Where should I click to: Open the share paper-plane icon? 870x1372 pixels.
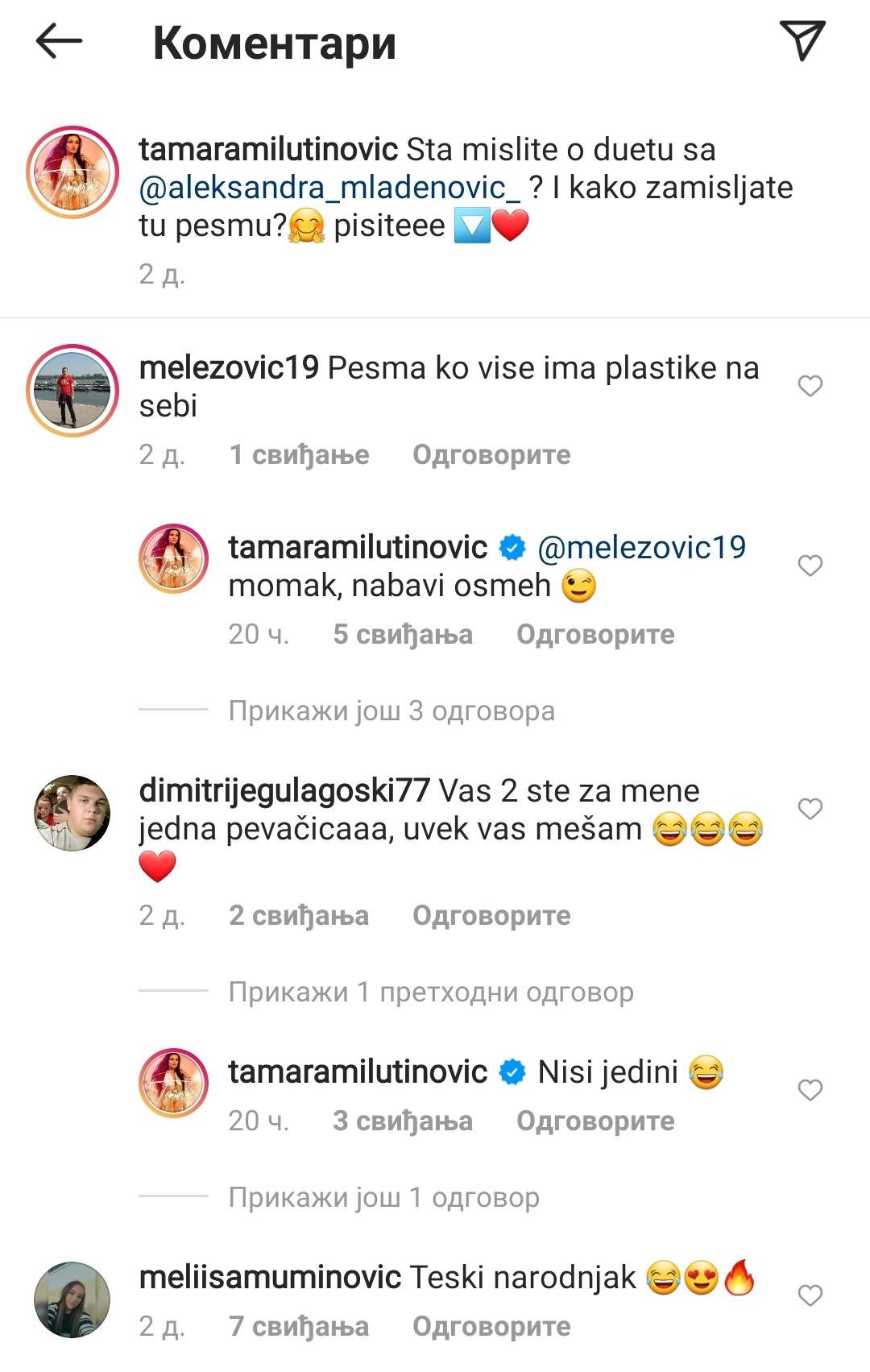tap(802, 40)
